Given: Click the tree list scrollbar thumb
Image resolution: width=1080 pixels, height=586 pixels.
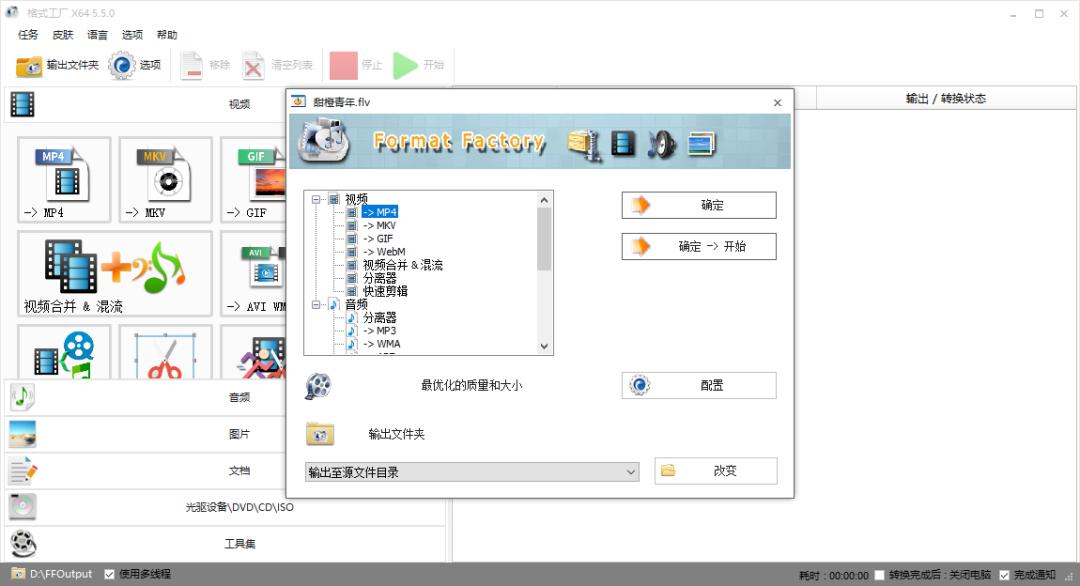Looking at the screenshot, I should (544, 239).
